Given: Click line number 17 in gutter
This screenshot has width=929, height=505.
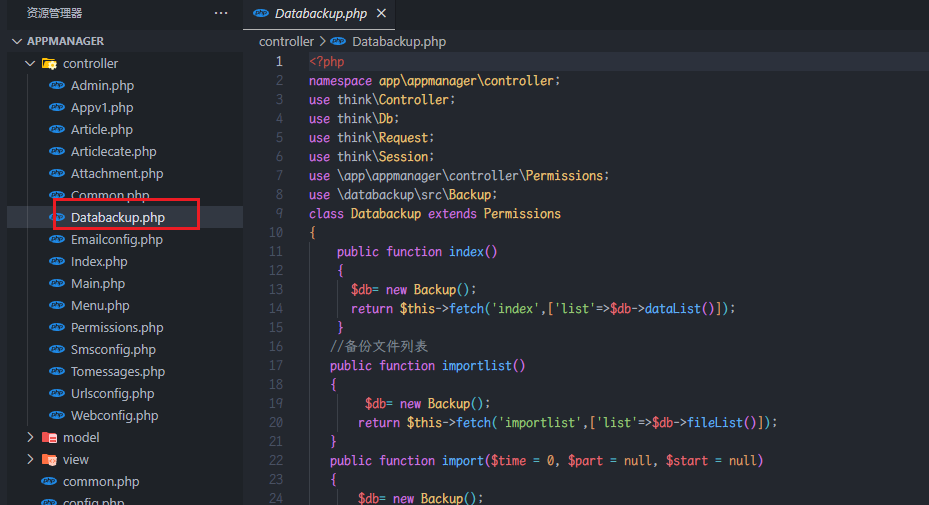Looking at the screenshot, I should pos(276,365).
